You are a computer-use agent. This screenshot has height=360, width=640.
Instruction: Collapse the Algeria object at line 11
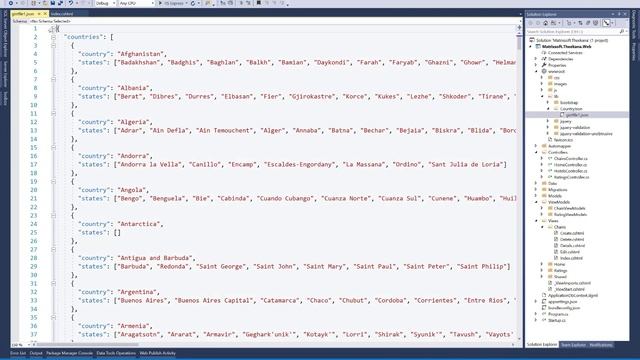click(53, 113)
